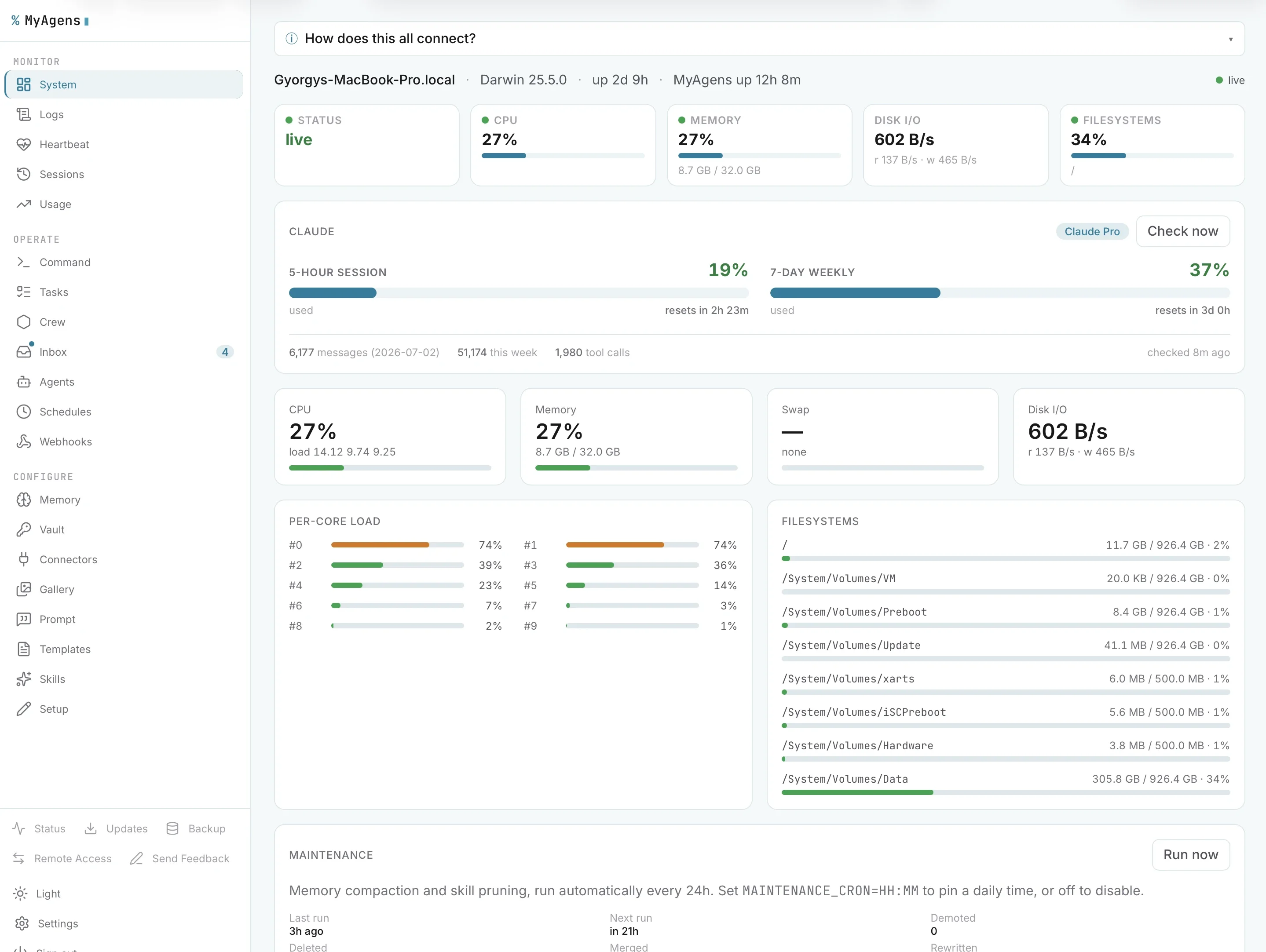Click the 7-day weekly usage bar
1266x952 pixels.
(x=1000, y=293)
